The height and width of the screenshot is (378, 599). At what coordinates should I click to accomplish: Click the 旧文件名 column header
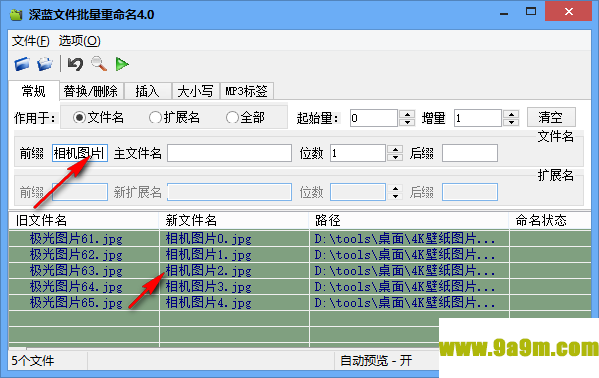[x=83, y=221]
